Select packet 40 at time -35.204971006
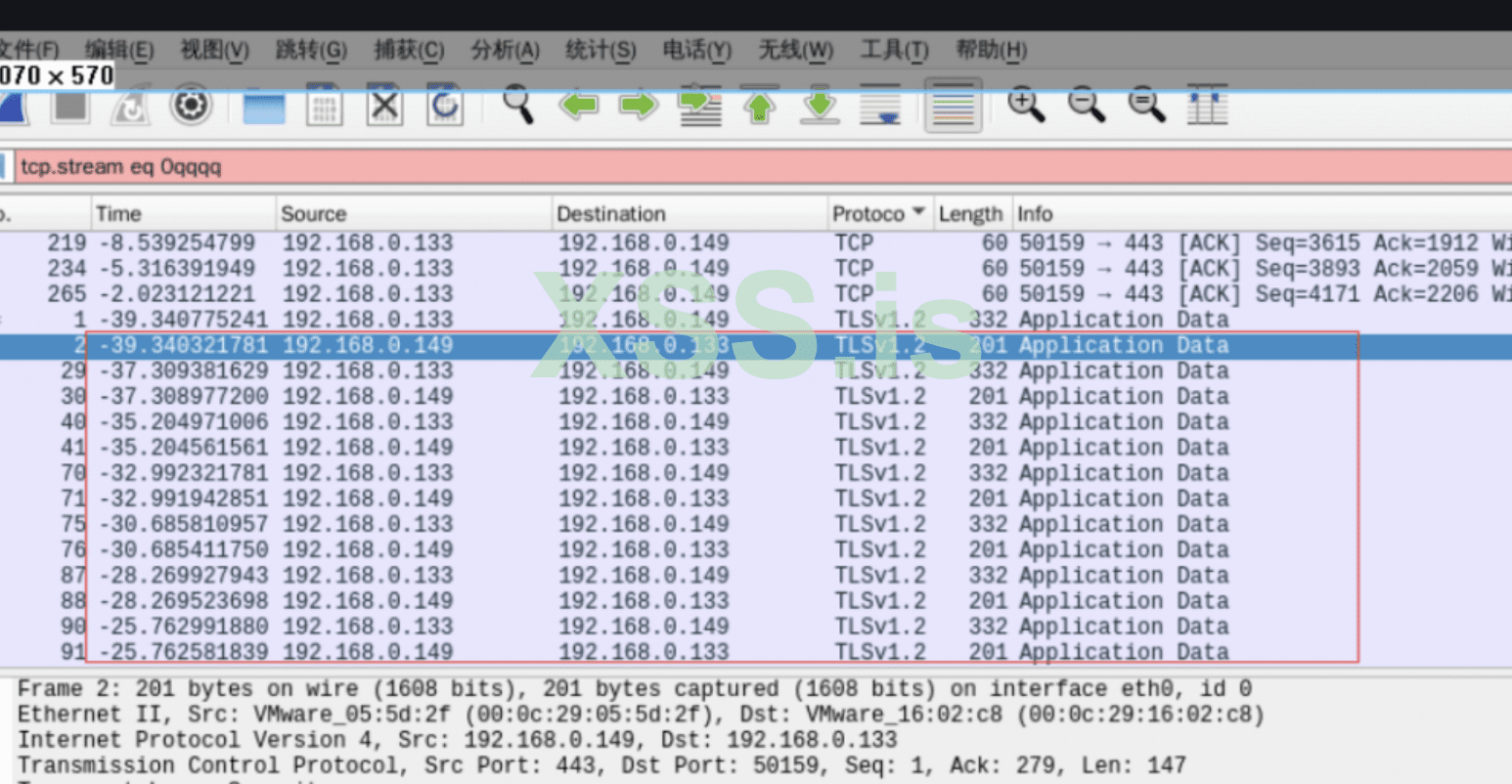 click(756, 421)
